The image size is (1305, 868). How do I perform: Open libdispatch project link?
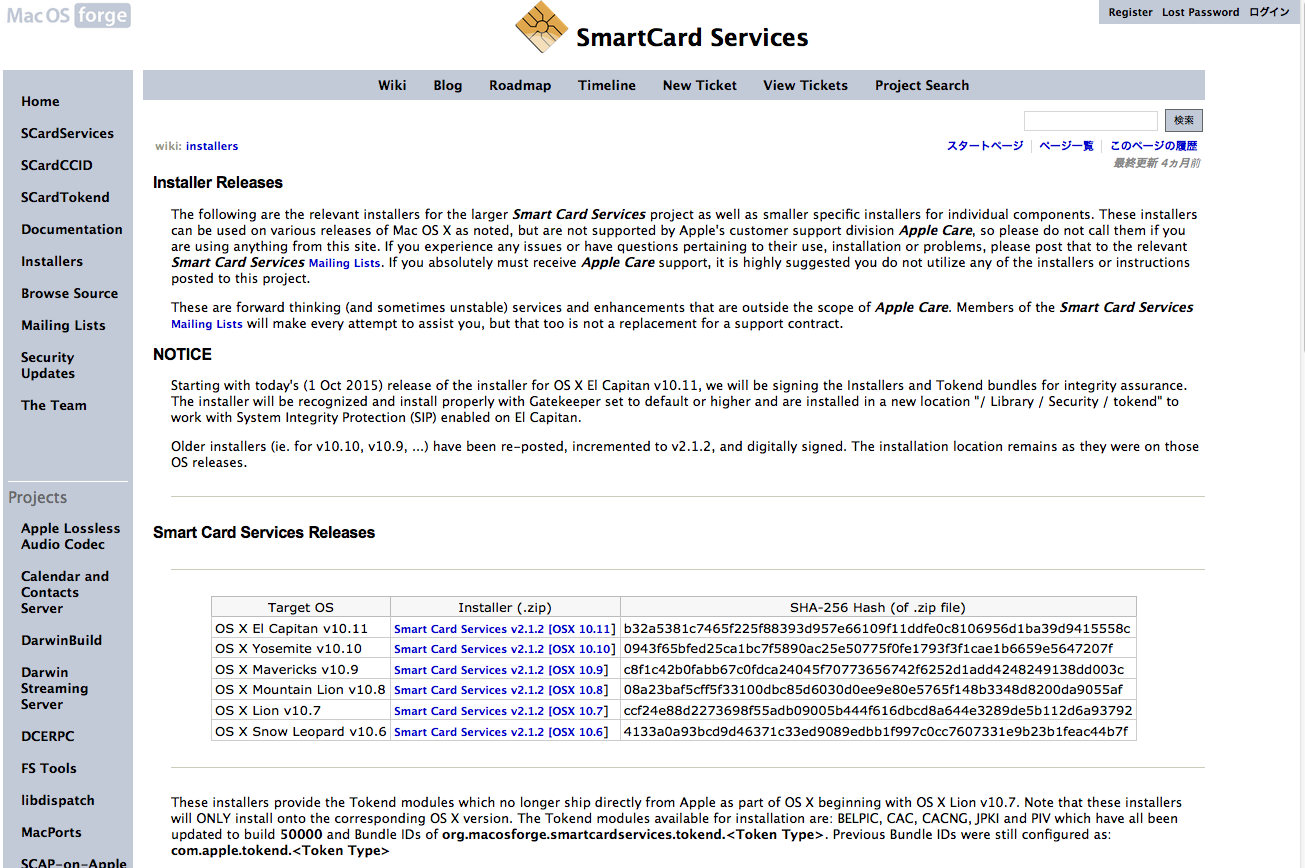point(58,800)
